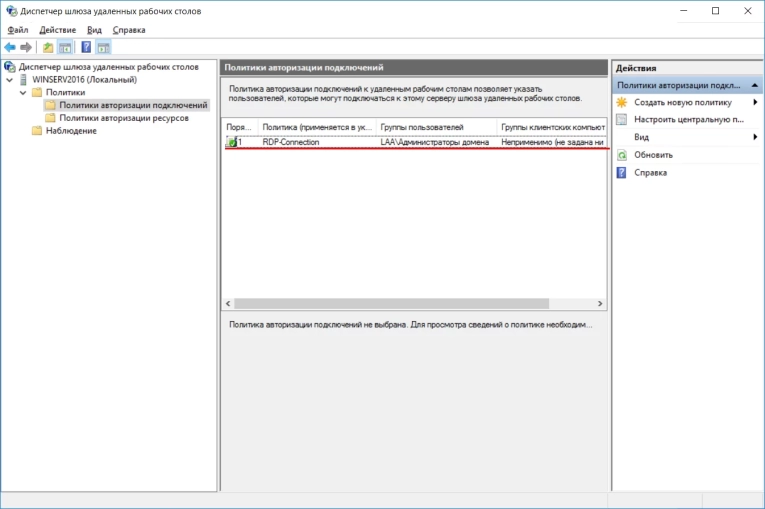
Task: Click folder icon of Политики авторизации подключений
Action: [50, 105]
